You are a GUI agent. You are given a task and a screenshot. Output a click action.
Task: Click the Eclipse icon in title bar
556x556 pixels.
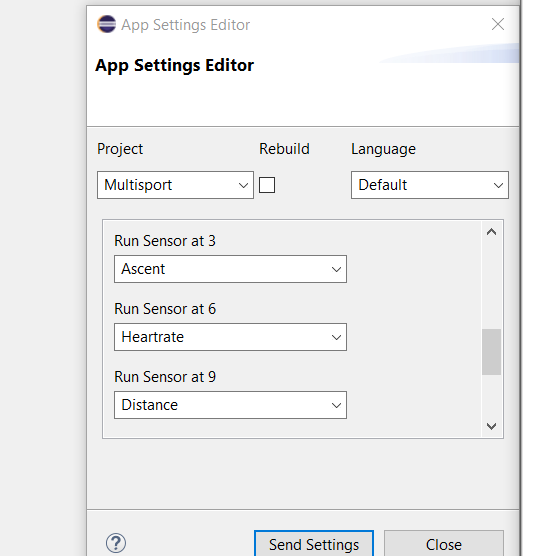(x=106, y=24)
